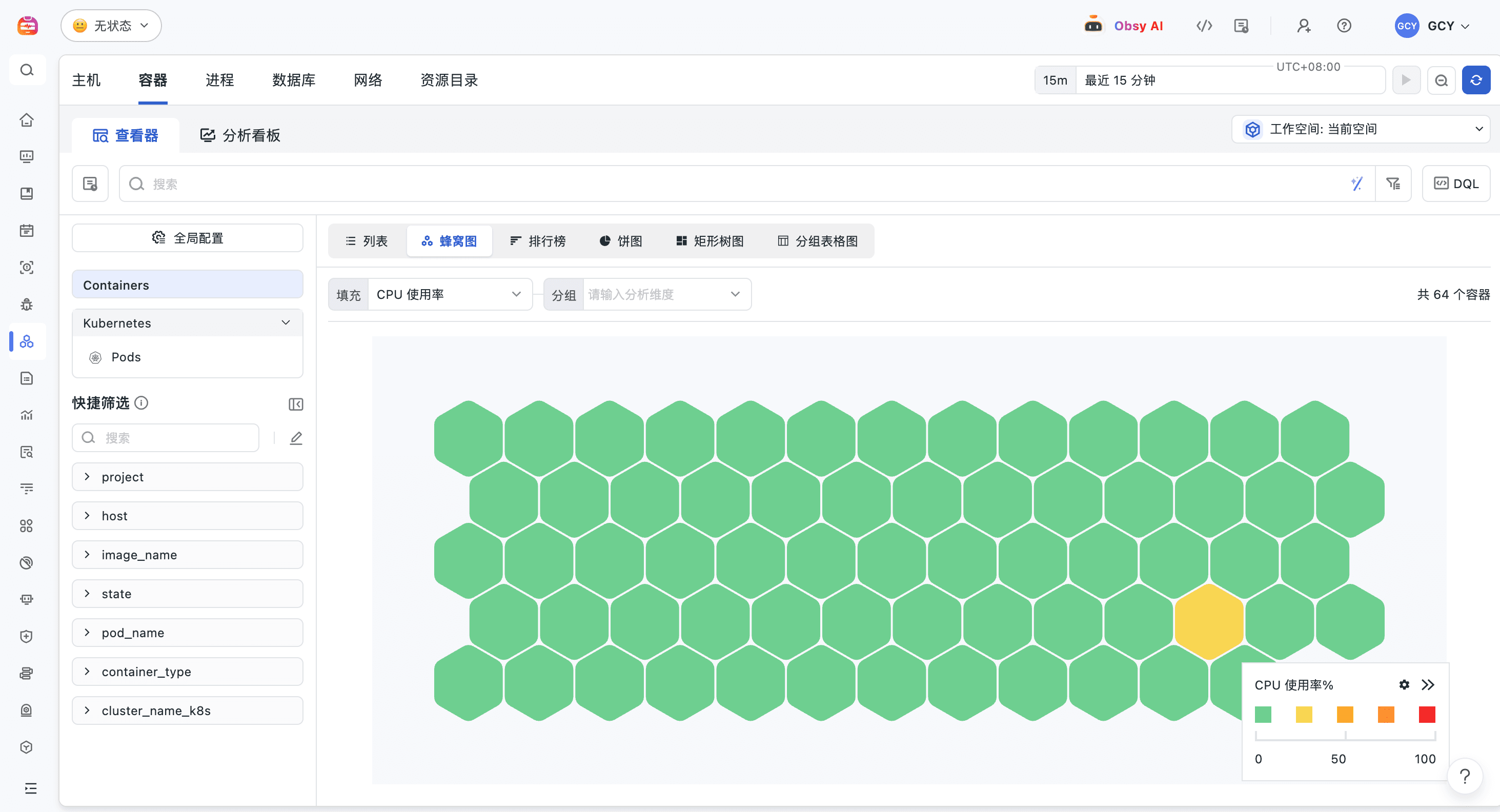The image size is (1500, 812).
Task: Collapse the CPU legend with the double arrow
Action: pyautogui.click(x=1428, y=684)
